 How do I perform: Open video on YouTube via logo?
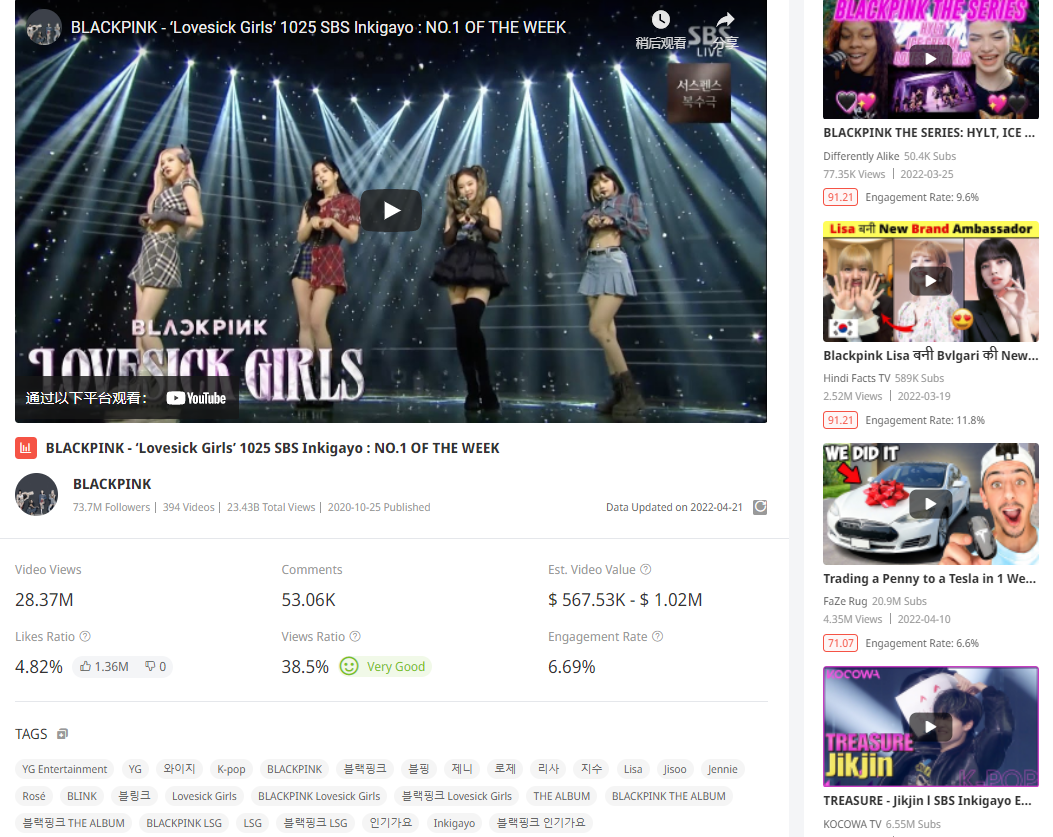click(x=197, y=398)
